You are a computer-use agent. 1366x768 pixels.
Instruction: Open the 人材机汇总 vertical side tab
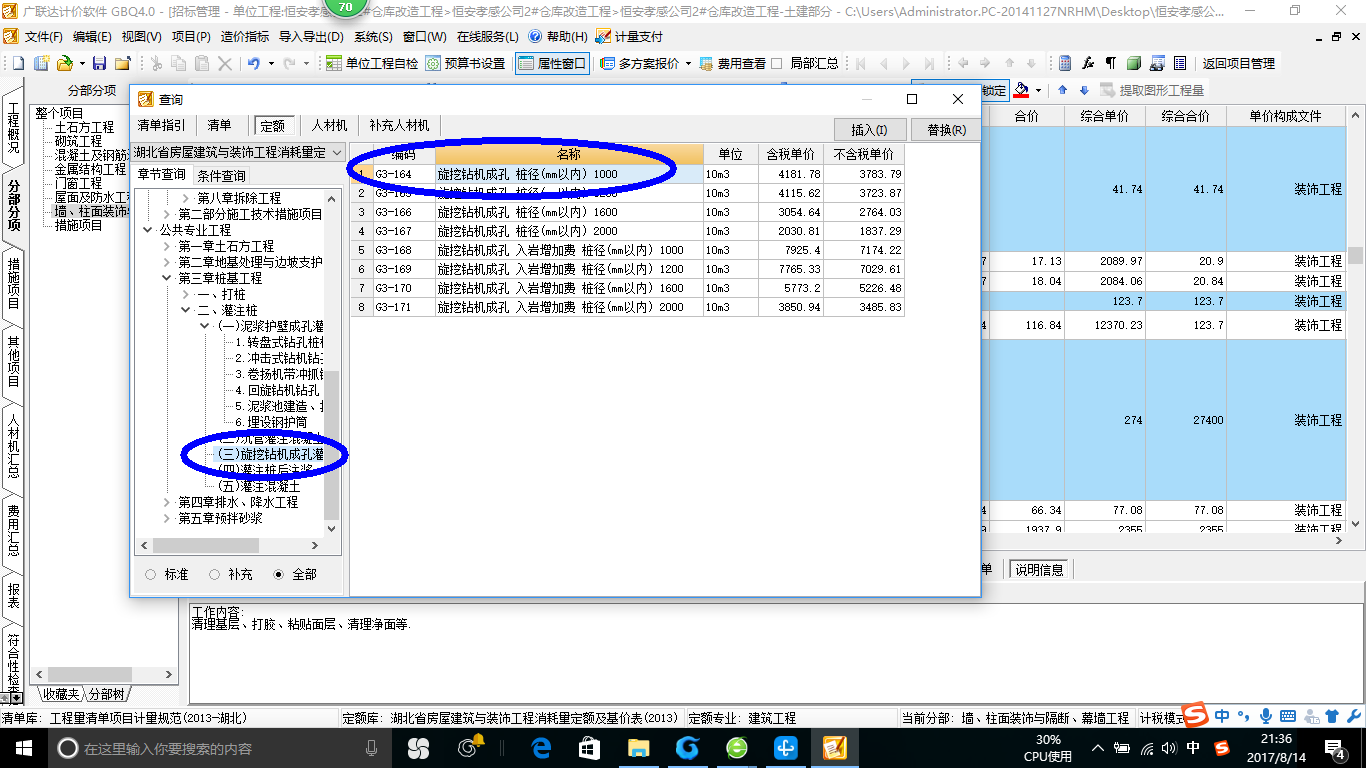pyautogui.click(x=13, y=445)
